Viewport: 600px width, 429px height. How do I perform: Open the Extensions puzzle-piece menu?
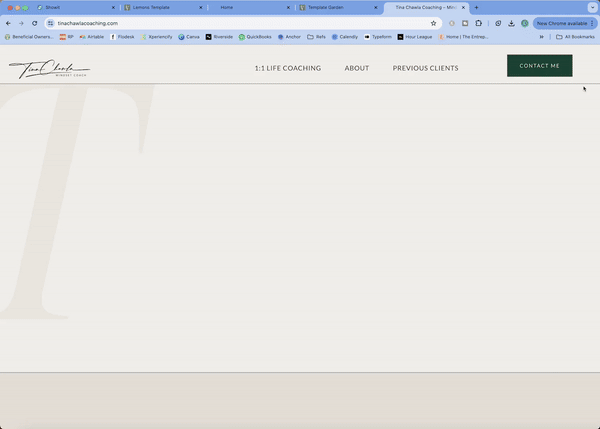[478, 23]
